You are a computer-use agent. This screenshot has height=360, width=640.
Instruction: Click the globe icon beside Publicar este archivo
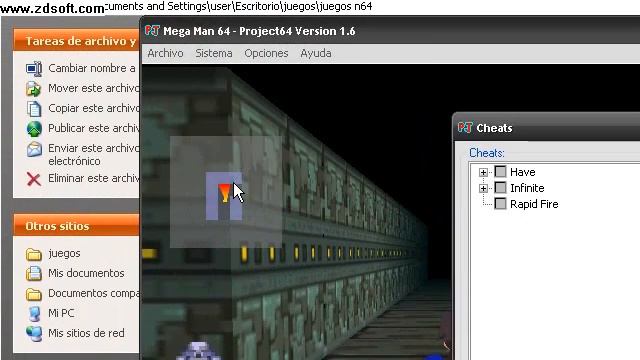tap(34, 128)
